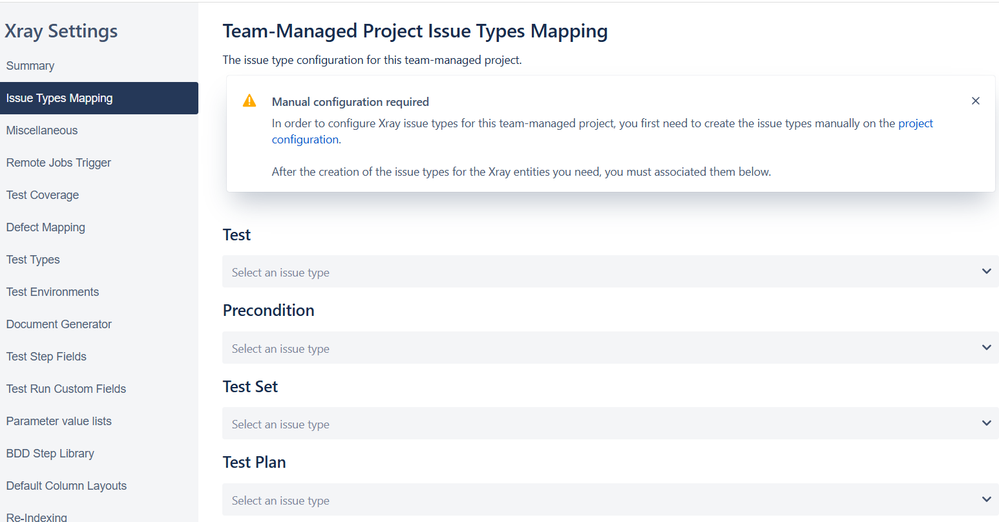Click the Manual configuration required heading

350,102
